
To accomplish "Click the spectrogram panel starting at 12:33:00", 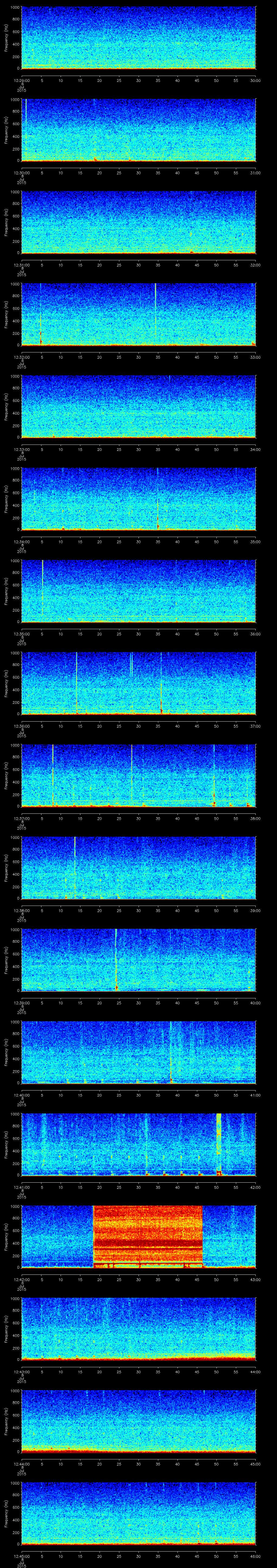I will pyautogui.click(x=139, y=407).
